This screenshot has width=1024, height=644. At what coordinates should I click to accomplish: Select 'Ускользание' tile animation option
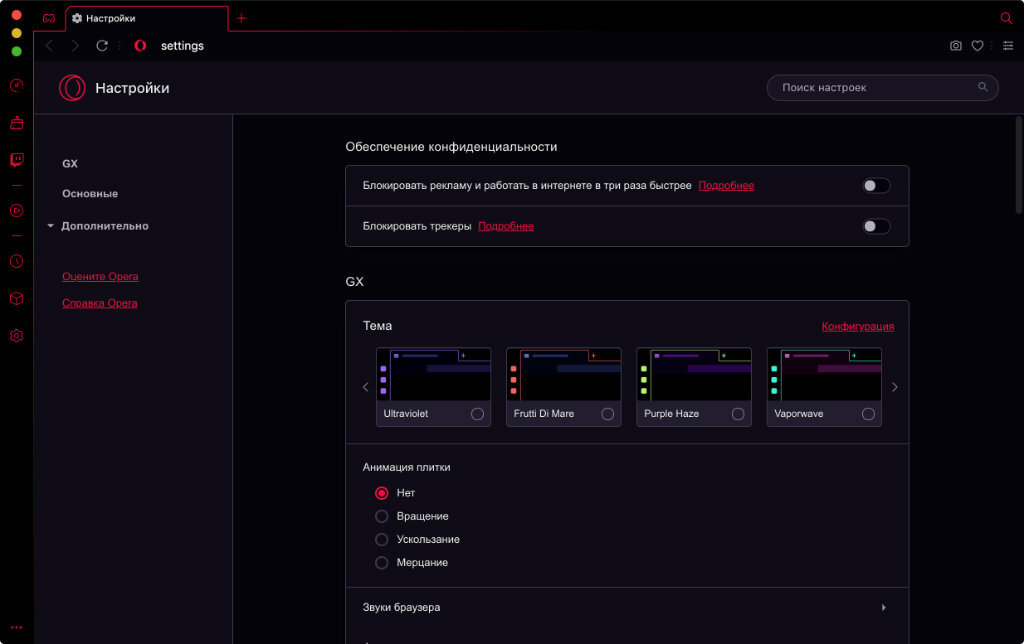tap(381, 539)
